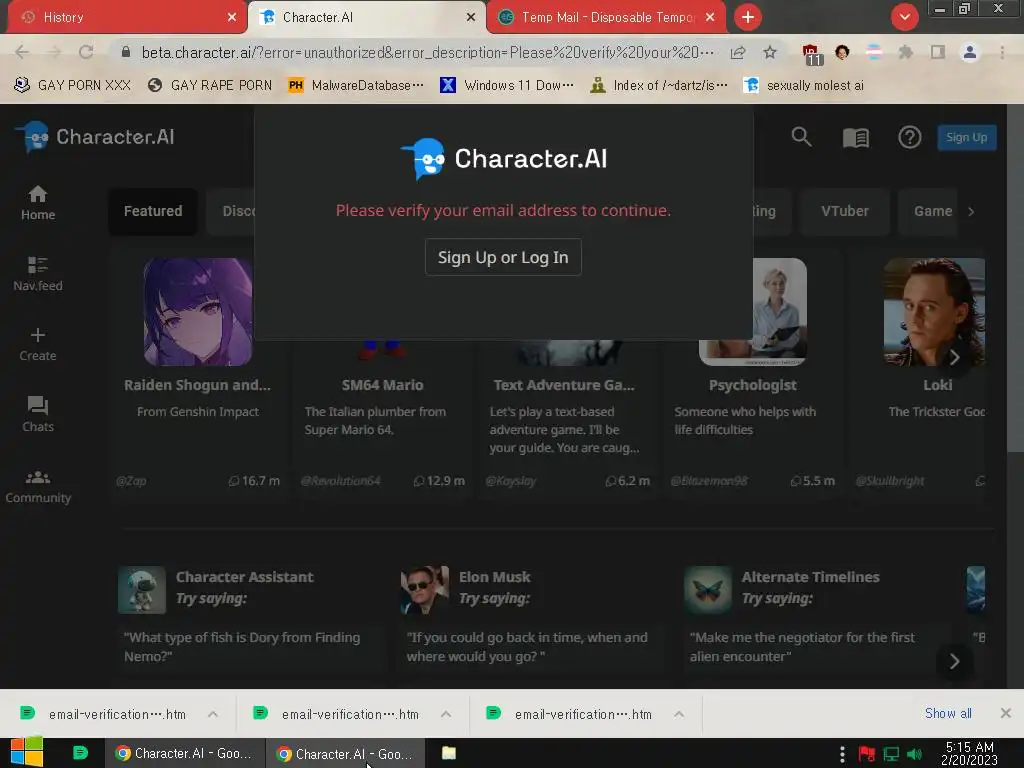Open the browser side panel icon
This screenshot has height=768, width=1024.
click(938, 52)
